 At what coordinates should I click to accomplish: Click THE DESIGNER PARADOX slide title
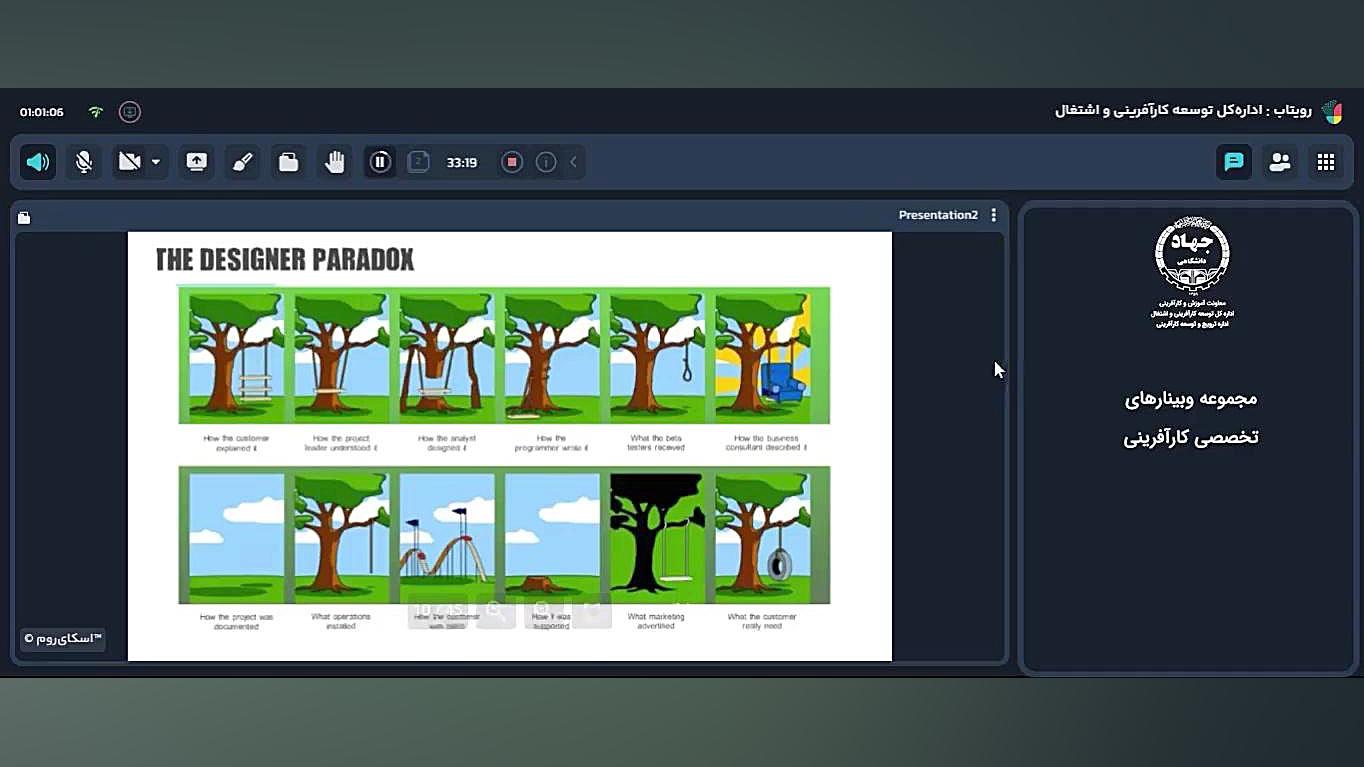click(x=285, y=260)
